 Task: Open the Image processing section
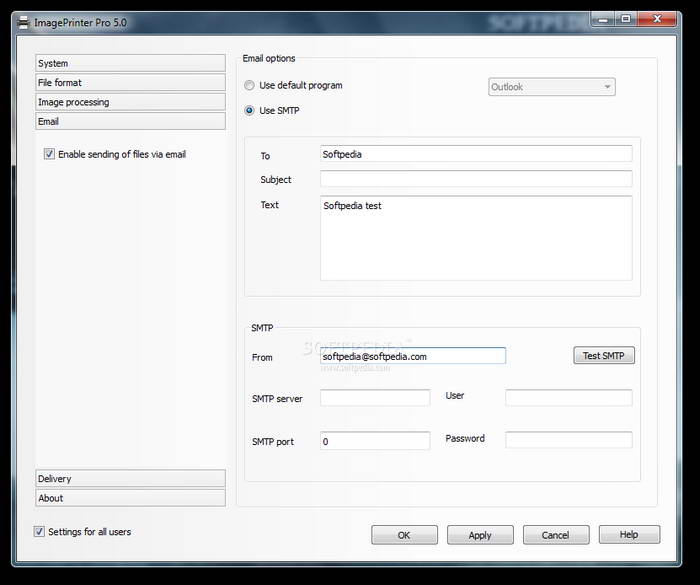point(130,102)
